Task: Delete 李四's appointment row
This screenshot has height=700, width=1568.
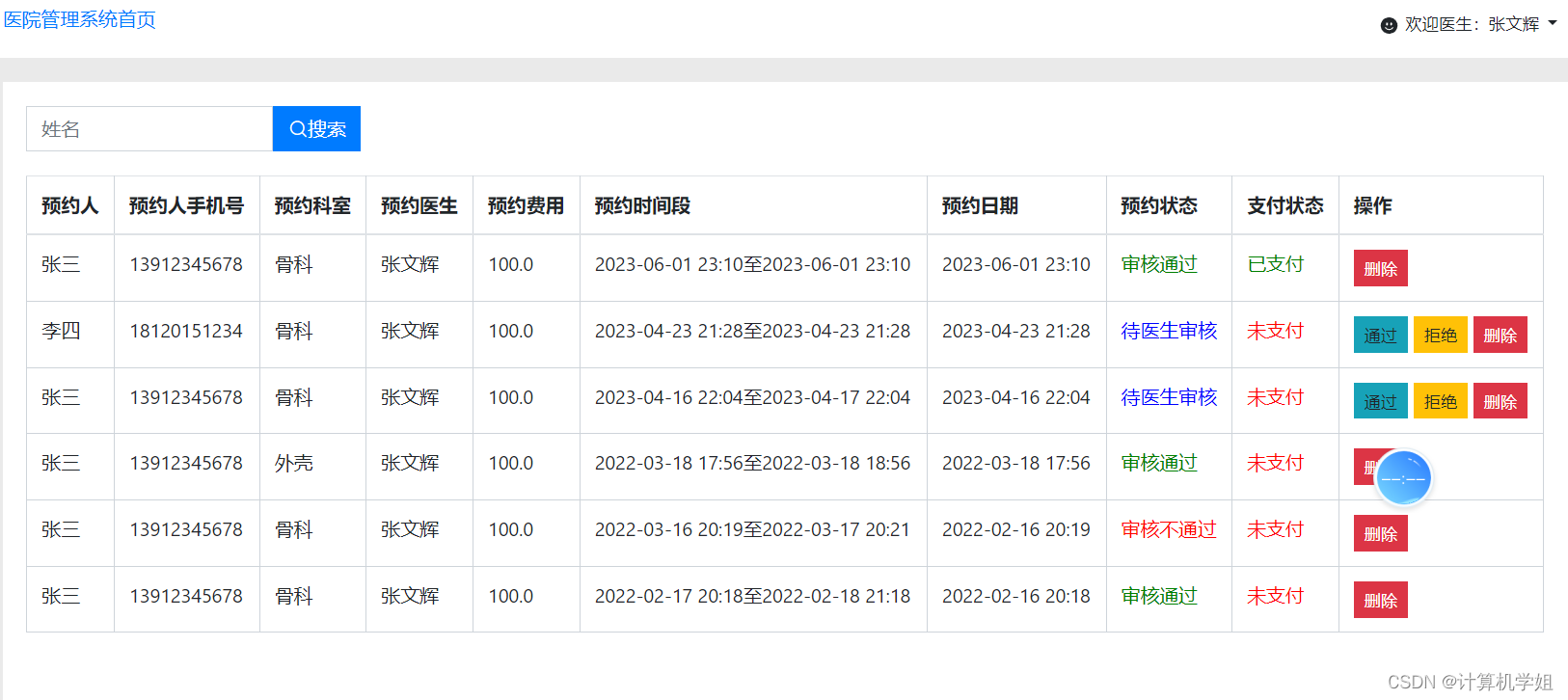Action: click(1500, 336)
